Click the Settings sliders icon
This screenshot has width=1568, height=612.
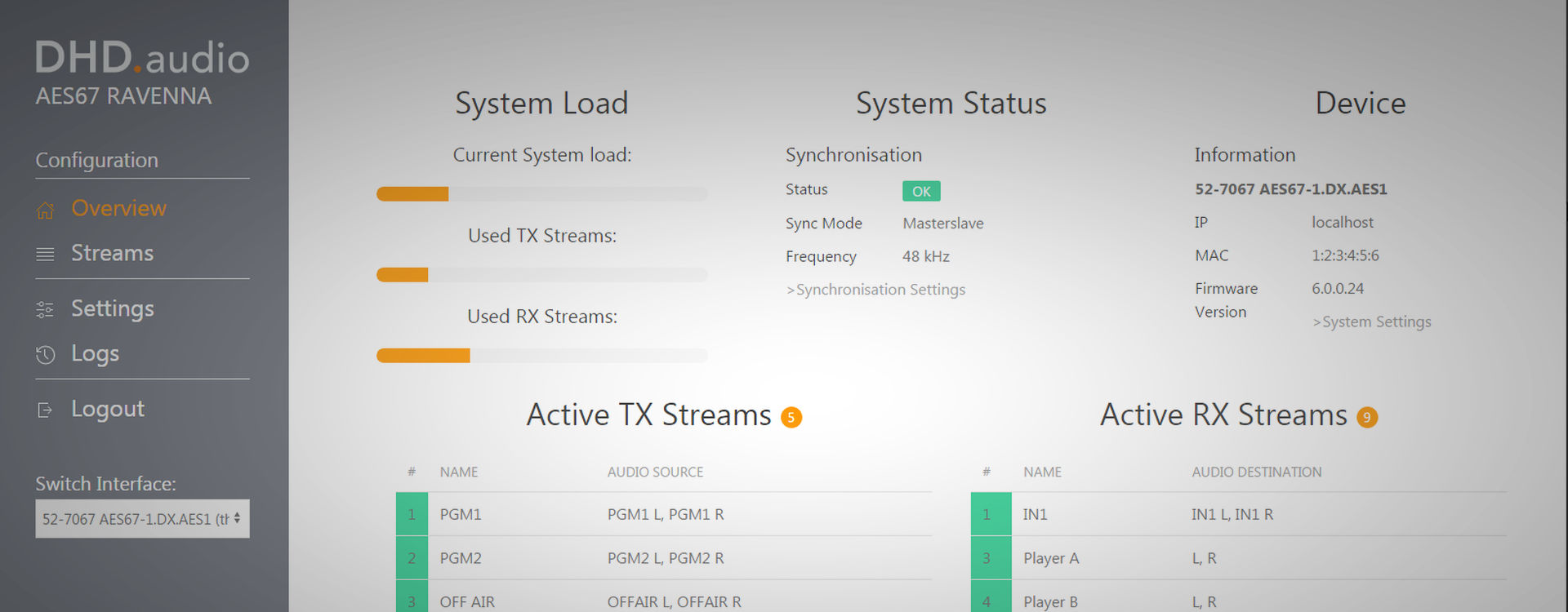[x=45, y=310]
